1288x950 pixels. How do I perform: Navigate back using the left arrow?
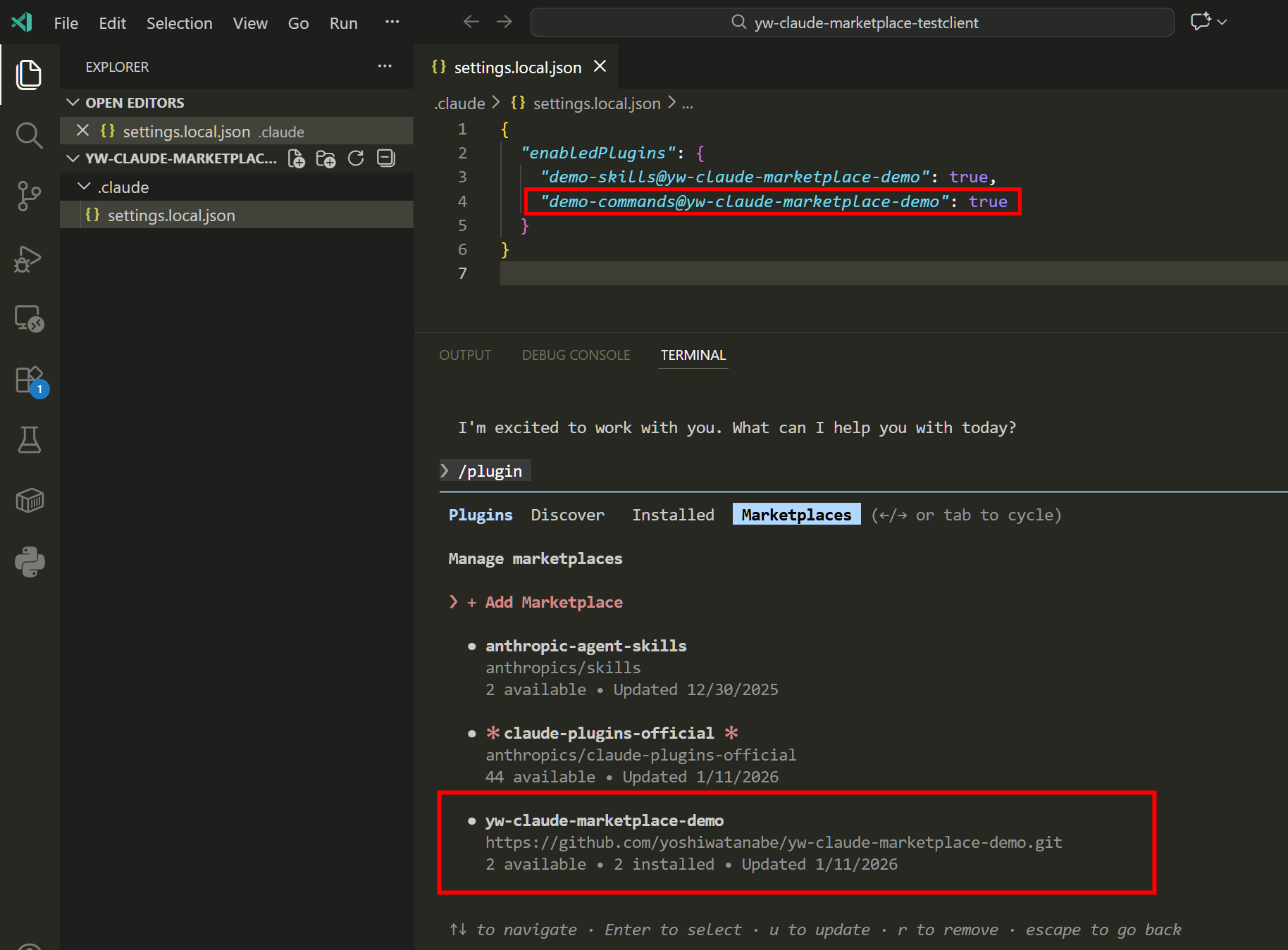(x=471, y=23)
